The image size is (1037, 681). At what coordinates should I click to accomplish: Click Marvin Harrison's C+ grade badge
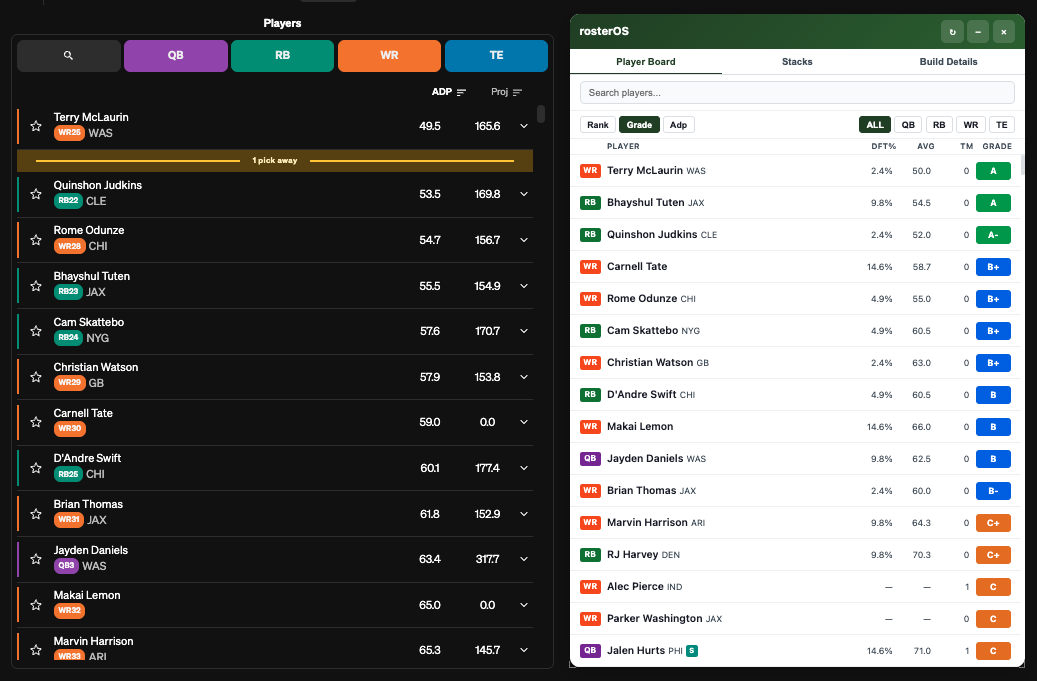993,522
